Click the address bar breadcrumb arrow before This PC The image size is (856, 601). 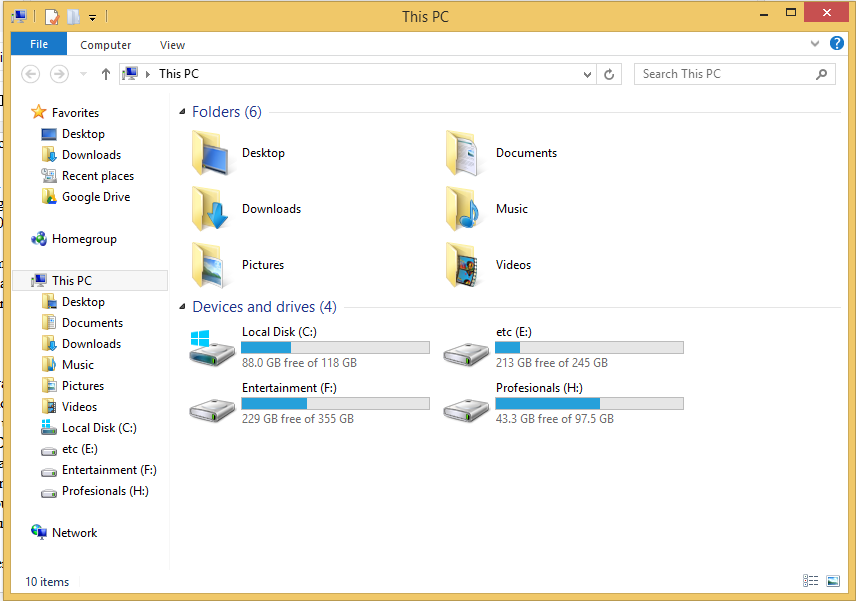[x=147, y=74]
